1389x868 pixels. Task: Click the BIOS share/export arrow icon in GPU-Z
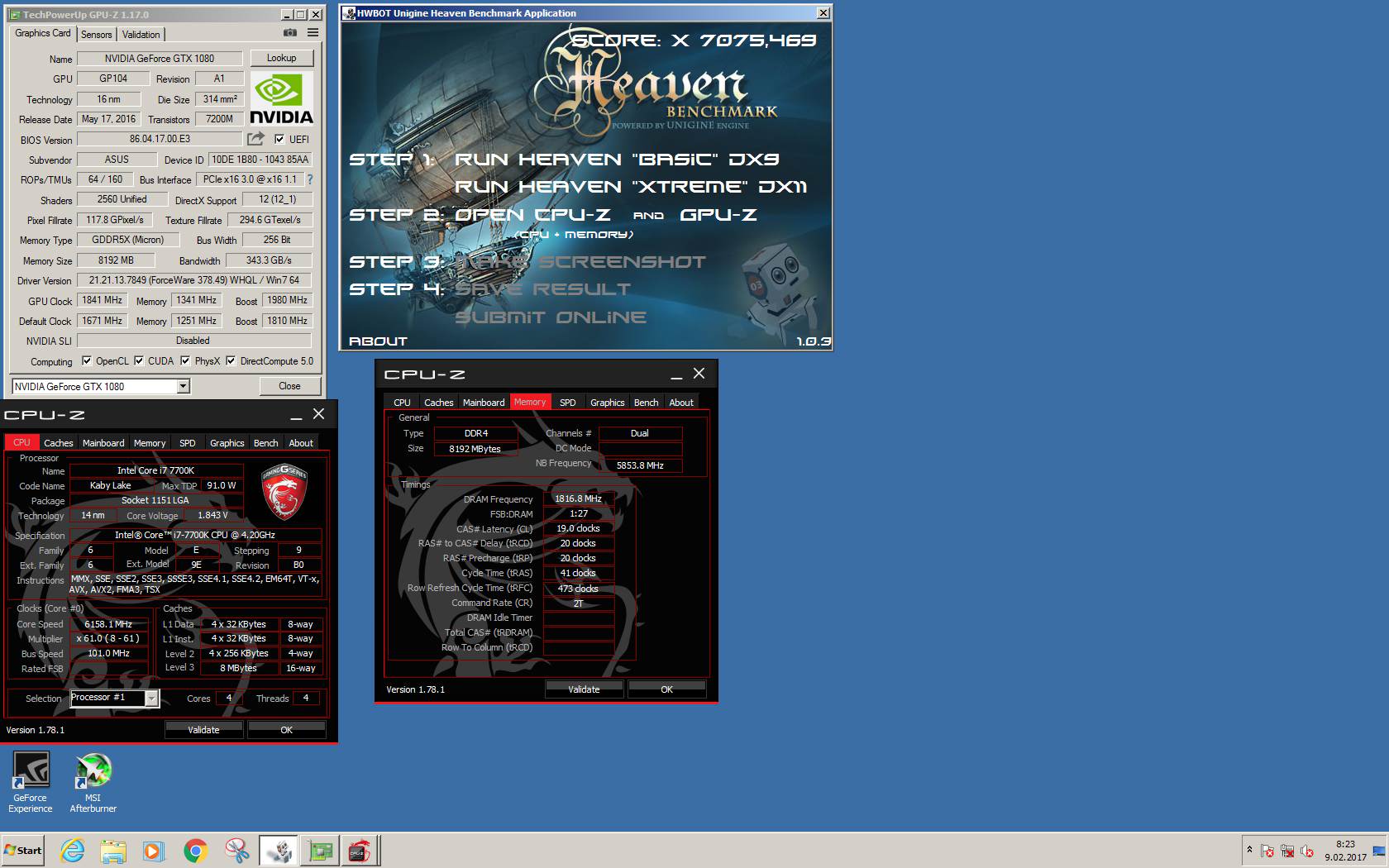click(256, 139)
